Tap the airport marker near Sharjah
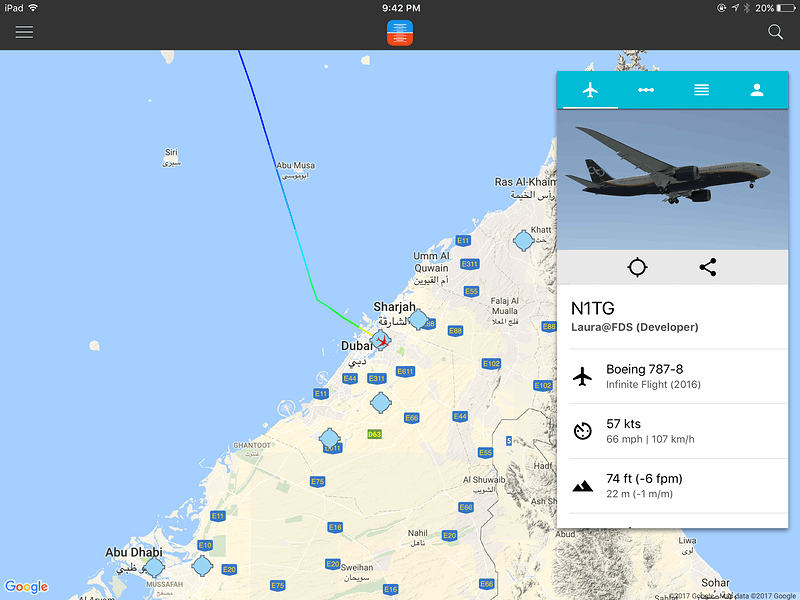This screenshot has height=600, width=800. (x=418, y=319)
